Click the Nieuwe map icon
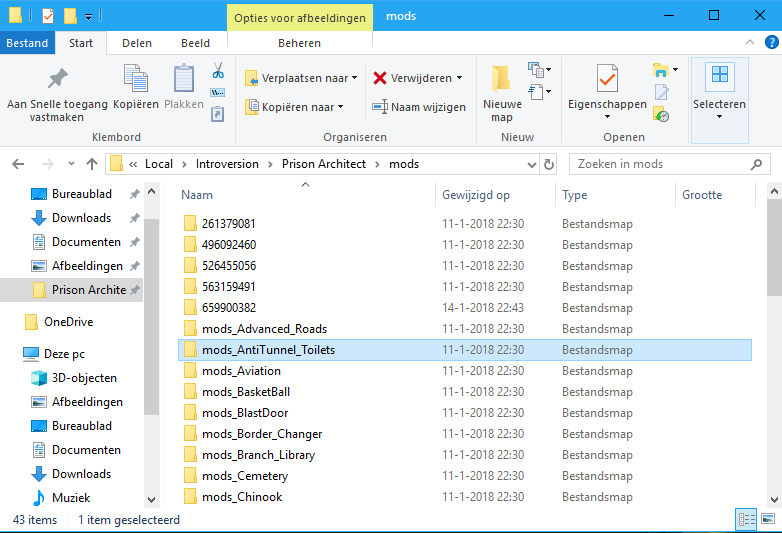782x533 pixels. [x=501, y=79]
